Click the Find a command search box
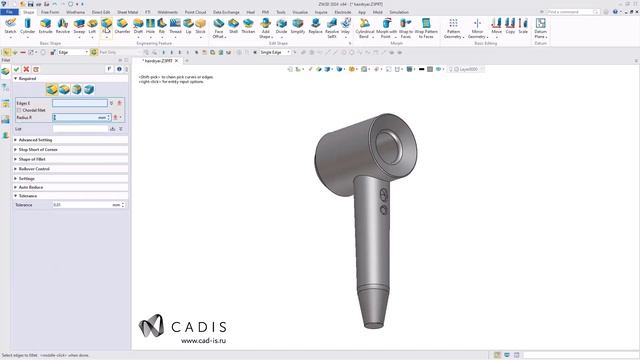Viewport: 640px width, 360px height. tap(572, 12)
